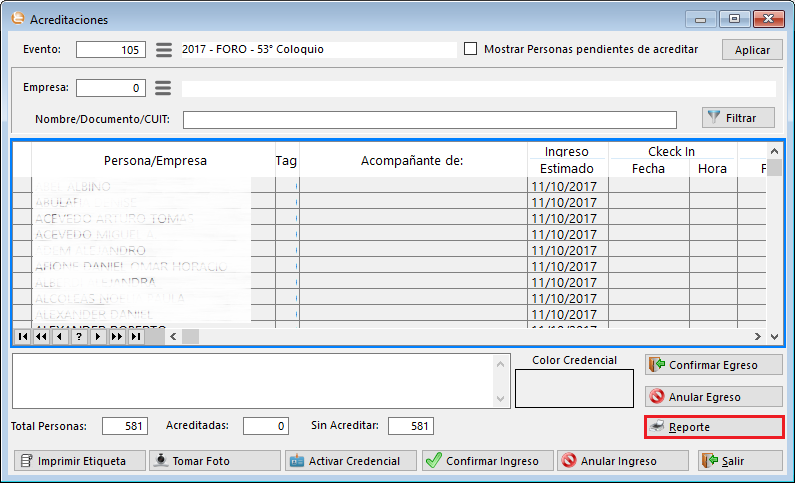Go to next record arrow

point(98,337)
